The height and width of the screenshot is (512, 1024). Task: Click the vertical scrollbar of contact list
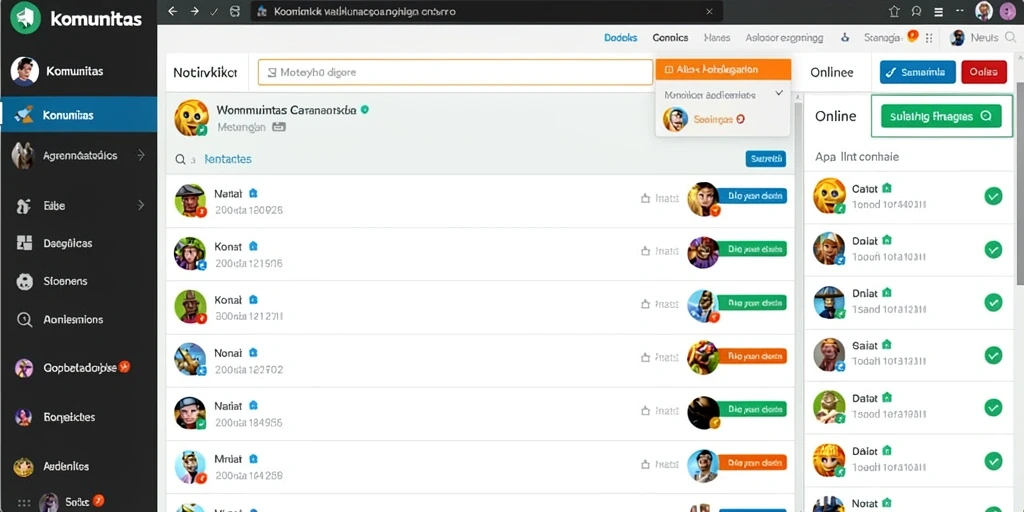tap(798, 300)
